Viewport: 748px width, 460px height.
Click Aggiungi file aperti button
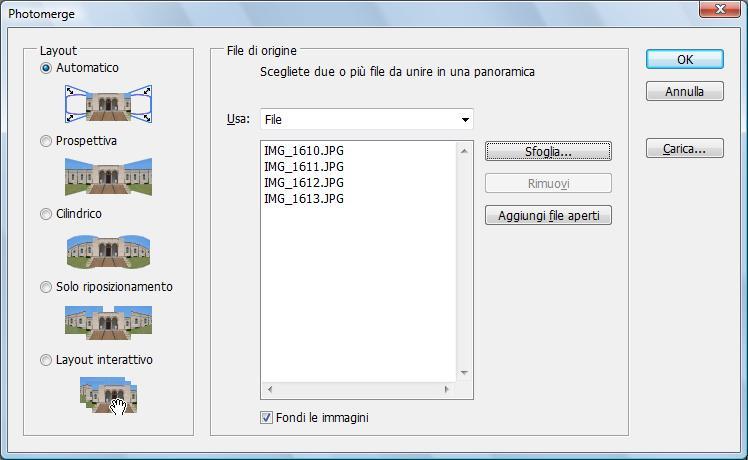[x=548, y=215]
